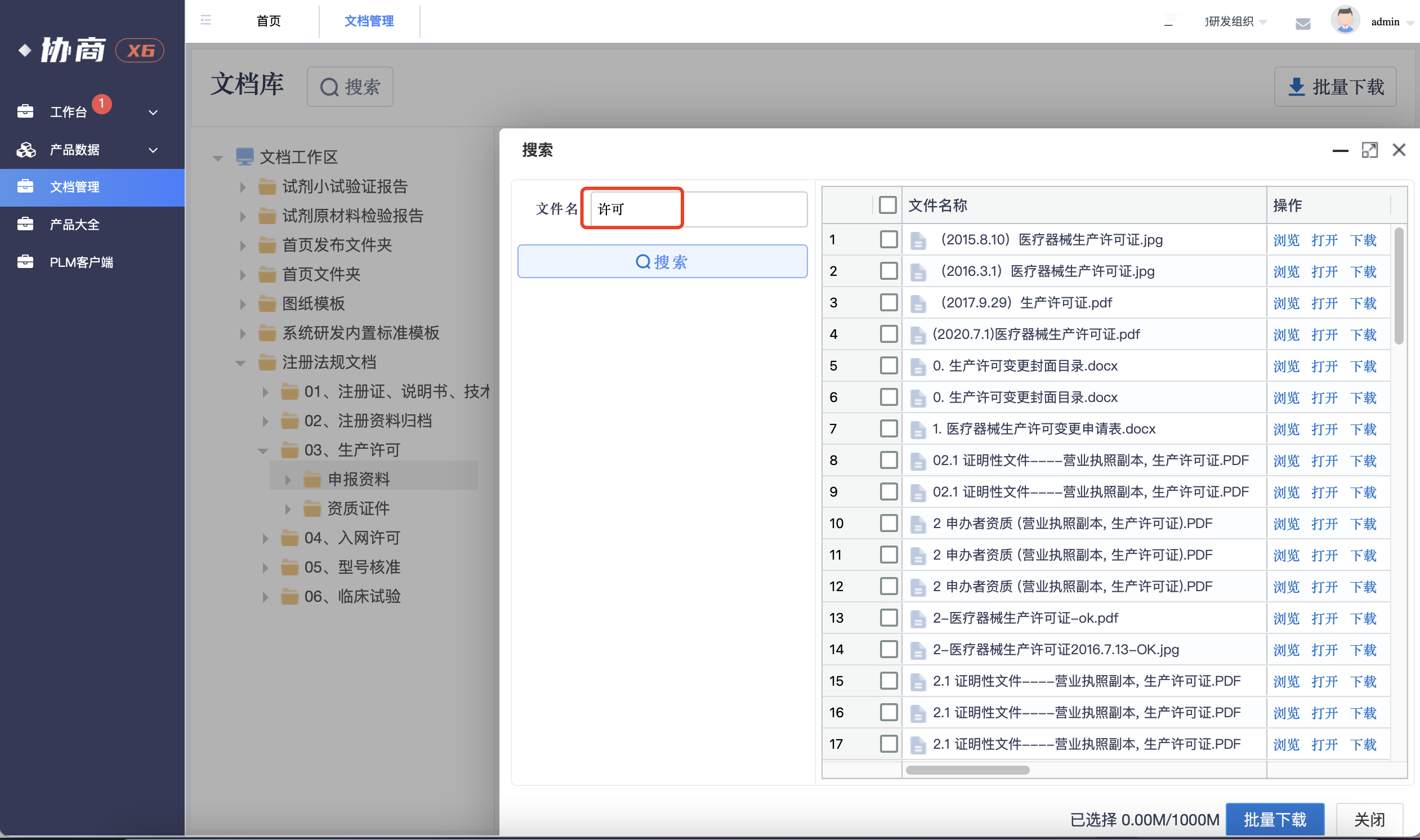
Task: Open the mail envelope icon
Action: (x=1303, y=23)
